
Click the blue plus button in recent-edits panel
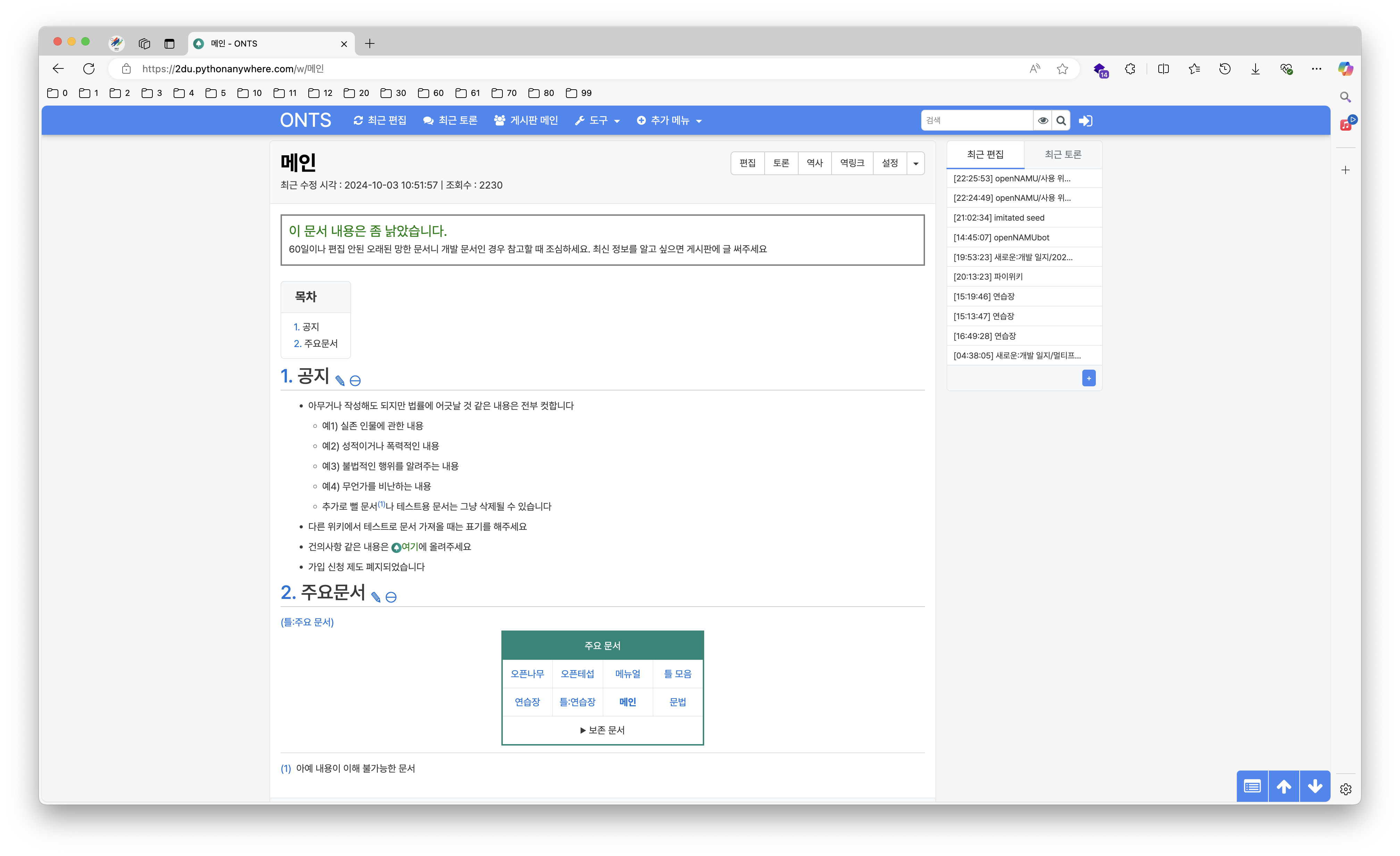[1089, 378]
